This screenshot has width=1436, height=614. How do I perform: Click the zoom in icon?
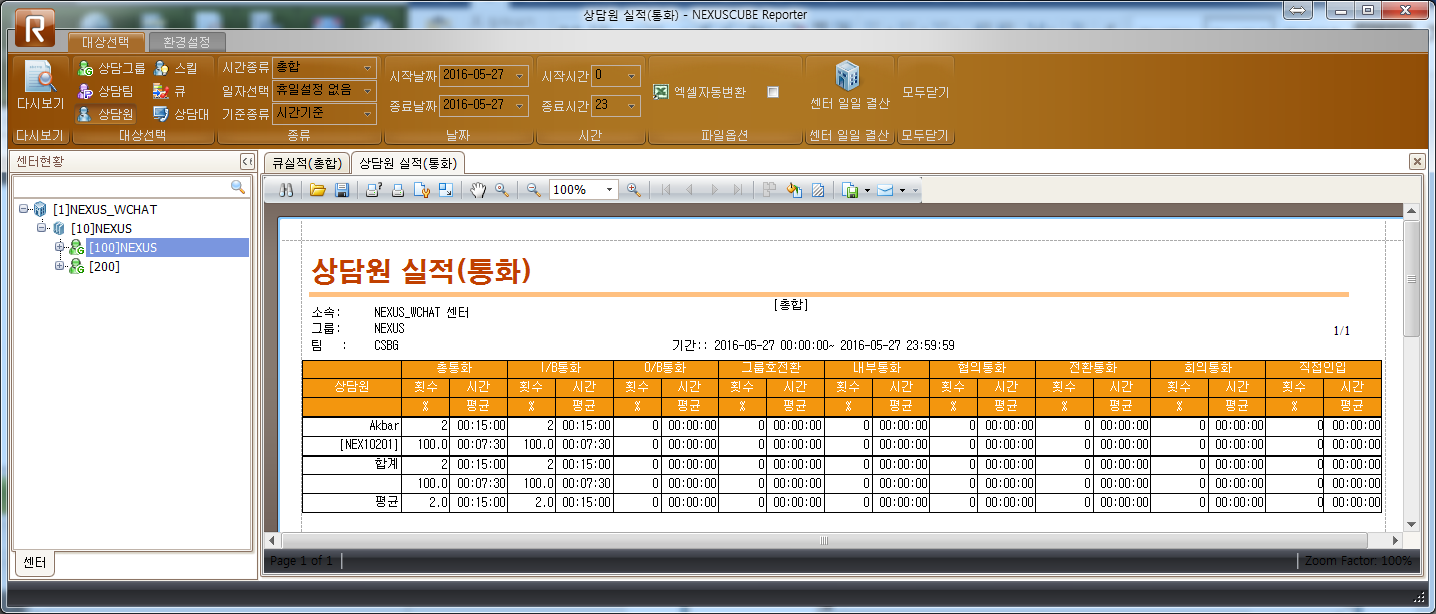(633, 190)
